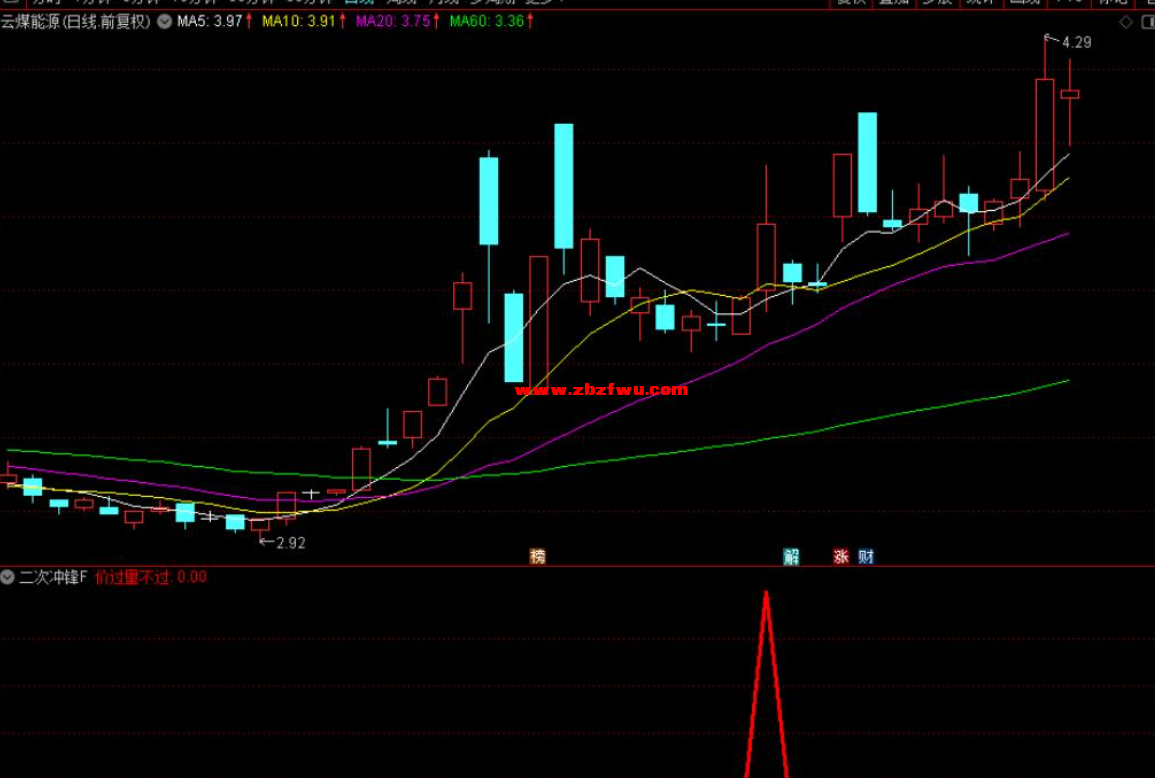Open the red 涨 marker icon
Screen dimensions: 1155x778
coord(840,556)
